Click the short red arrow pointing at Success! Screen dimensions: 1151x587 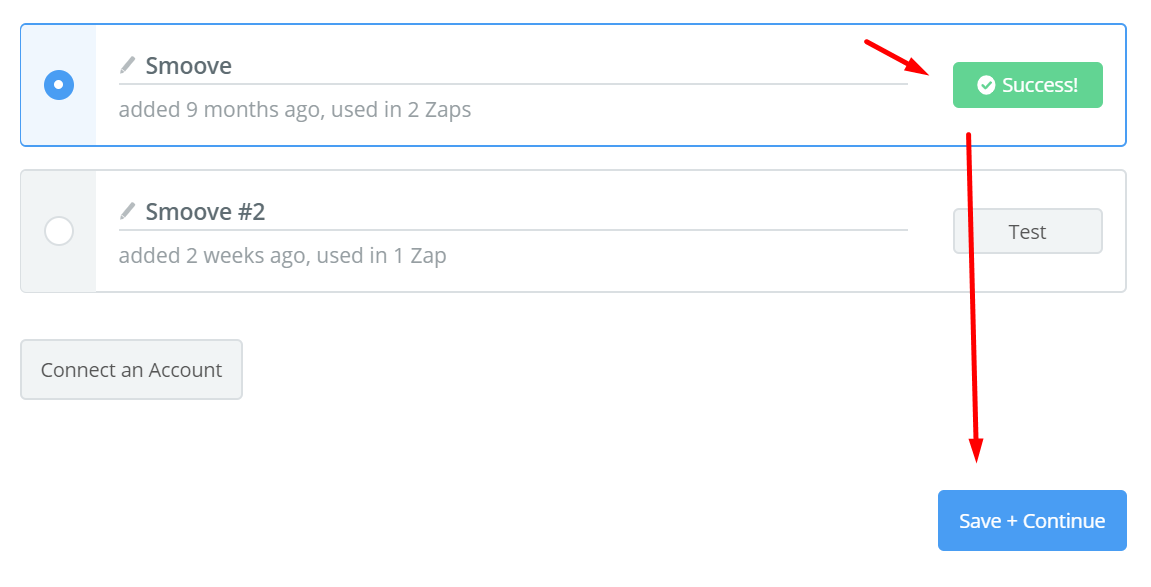coord(897,57)
